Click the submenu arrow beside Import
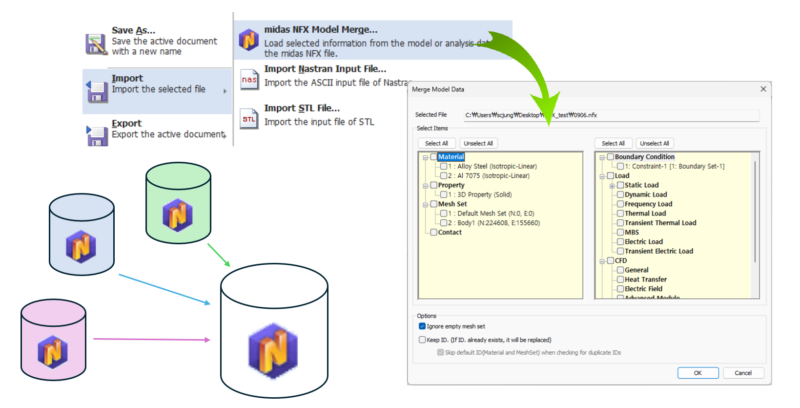The image size is (800, 408). tap(225, 91)
